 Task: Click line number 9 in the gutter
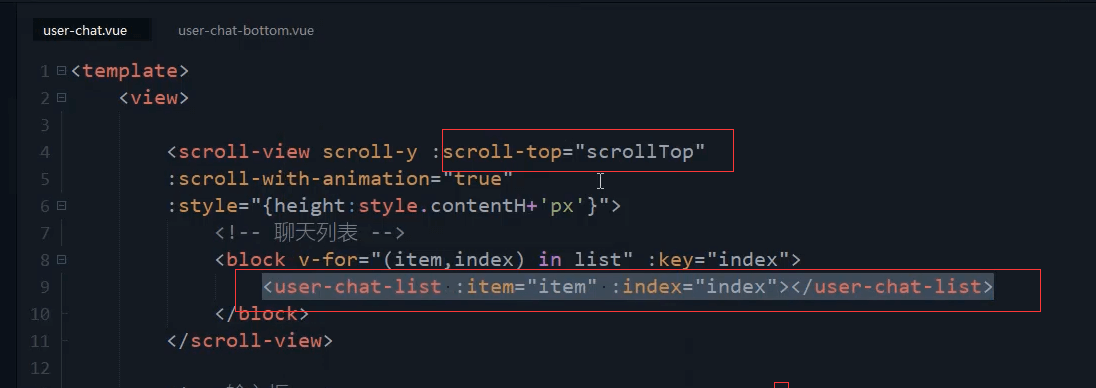(x=45, y=287)
